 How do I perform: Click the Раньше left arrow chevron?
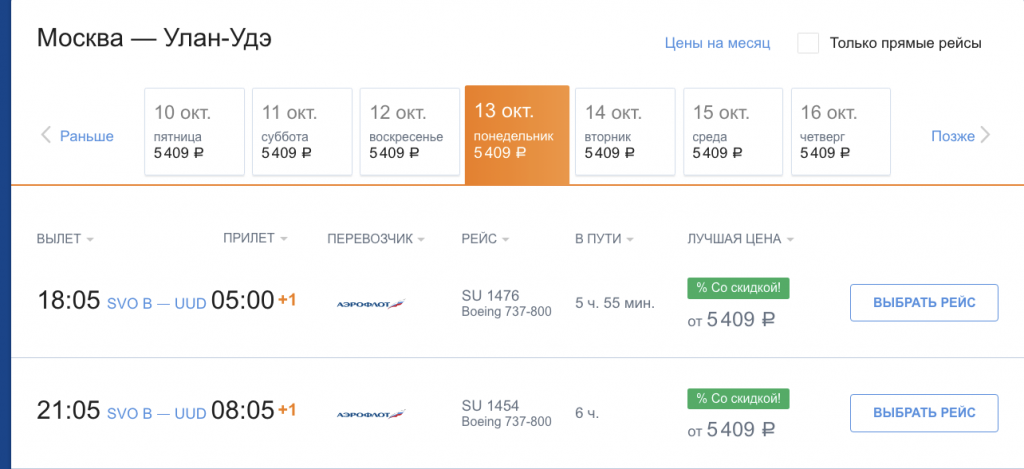tap(45, 136)
